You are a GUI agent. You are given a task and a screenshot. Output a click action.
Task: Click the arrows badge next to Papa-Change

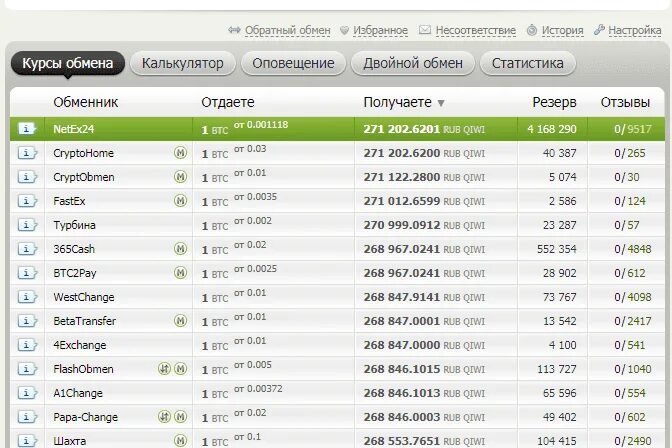point(164,417)
